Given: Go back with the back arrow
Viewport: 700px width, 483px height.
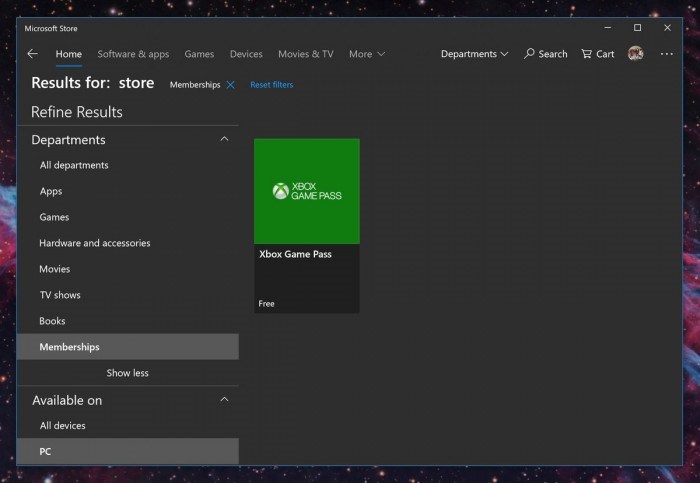Looking at the screenshot, I should pyautogui.click(x=32, y=54).
